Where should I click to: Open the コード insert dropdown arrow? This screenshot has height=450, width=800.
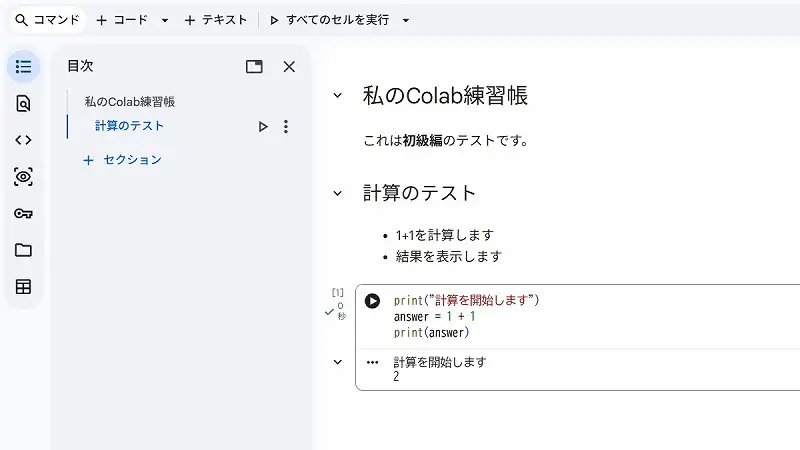pos(165,20)
